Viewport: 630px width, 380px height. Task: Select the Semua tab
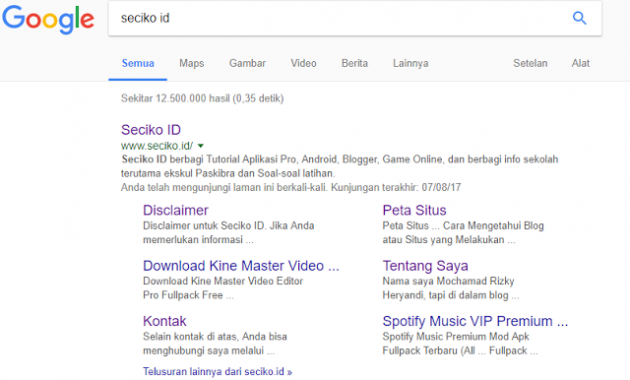pos(138,63)
